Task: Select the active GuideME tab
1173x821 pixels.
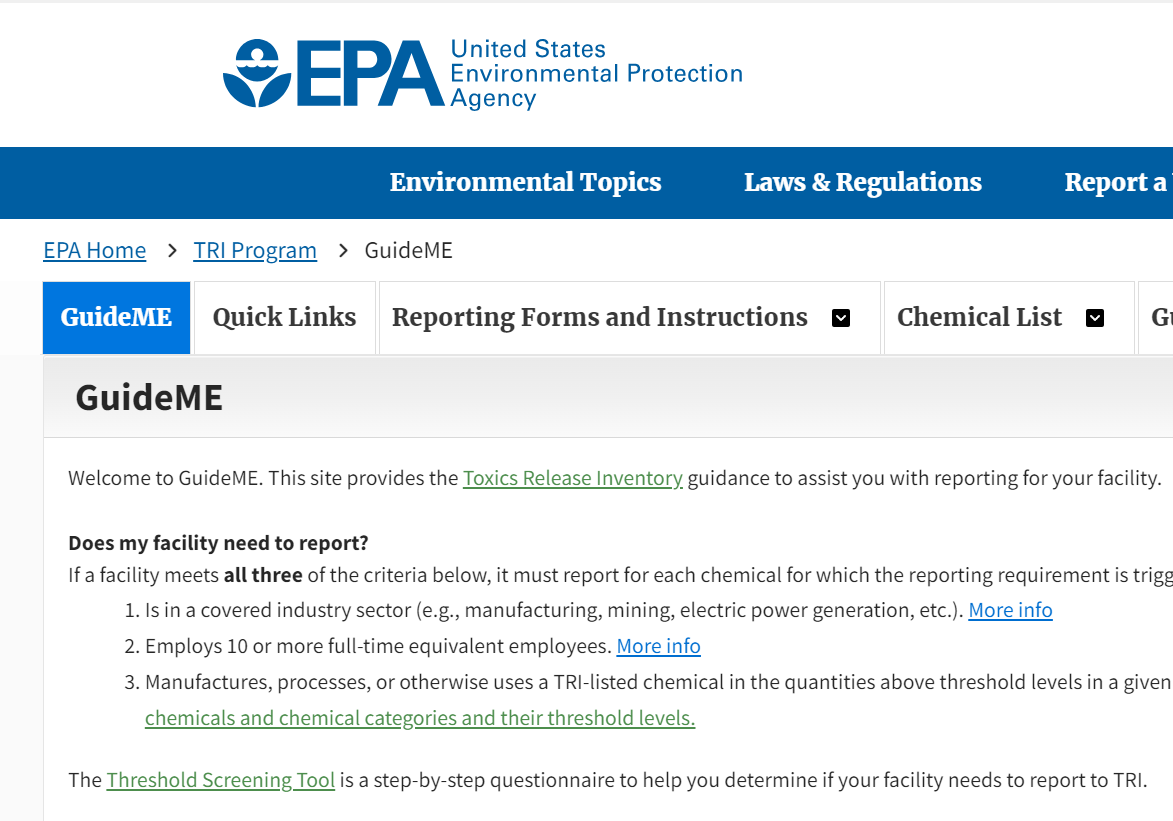Action: (x=116, y=317)
